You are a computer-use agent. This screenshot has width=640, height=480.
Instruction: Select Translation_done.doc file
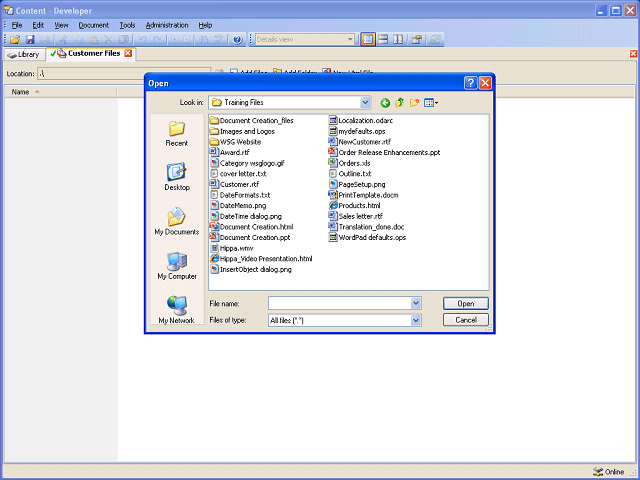pos(367,227)
